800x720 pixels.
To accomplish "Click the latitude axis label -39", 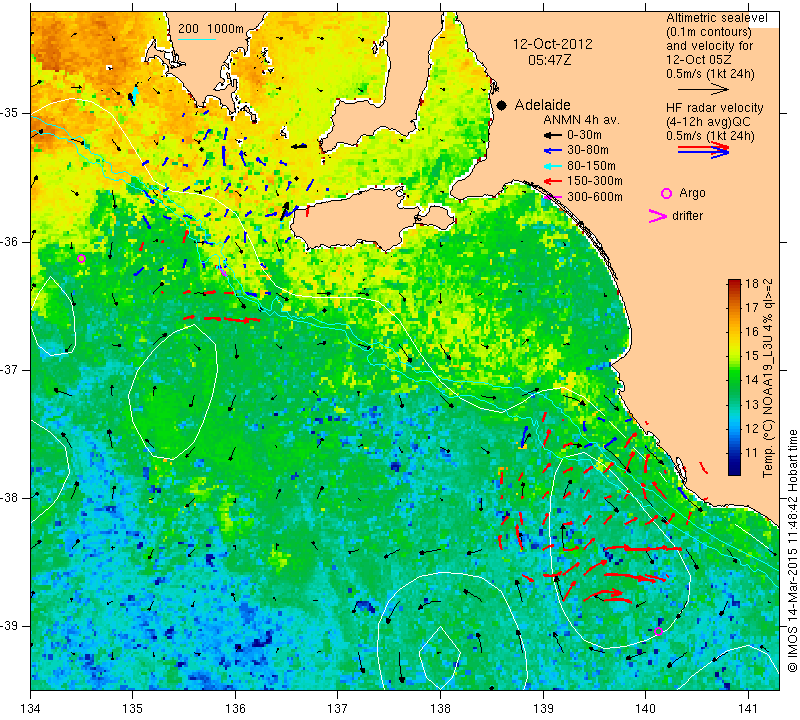I will (10, 626).
